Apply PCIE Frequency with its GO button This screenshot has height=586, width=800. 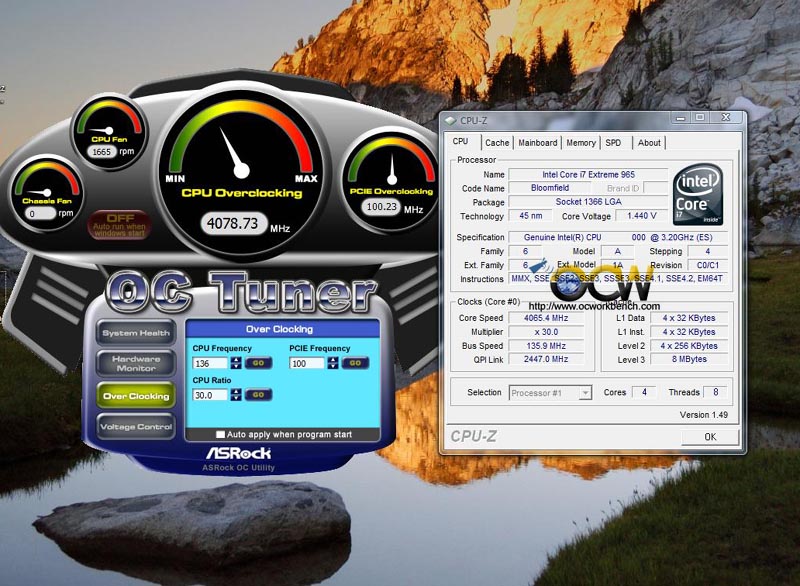tap(355, 363)
